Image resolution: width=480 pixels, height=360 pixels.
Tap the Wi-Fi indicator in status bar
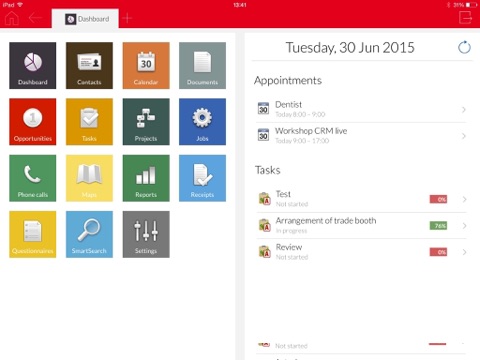(x=20, y=5)
